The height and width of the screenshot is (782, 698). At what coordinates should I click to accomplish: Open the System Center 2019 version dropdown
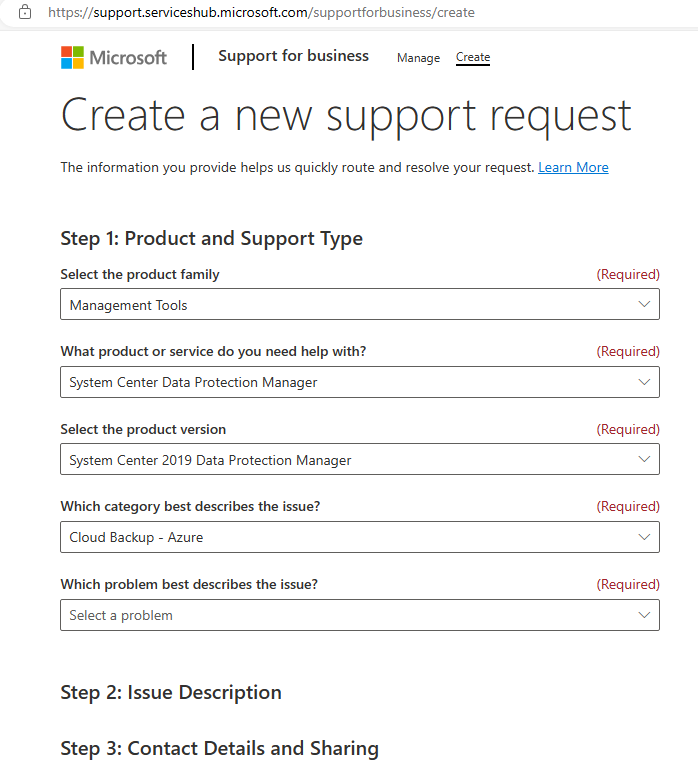(x=359, y=459)
